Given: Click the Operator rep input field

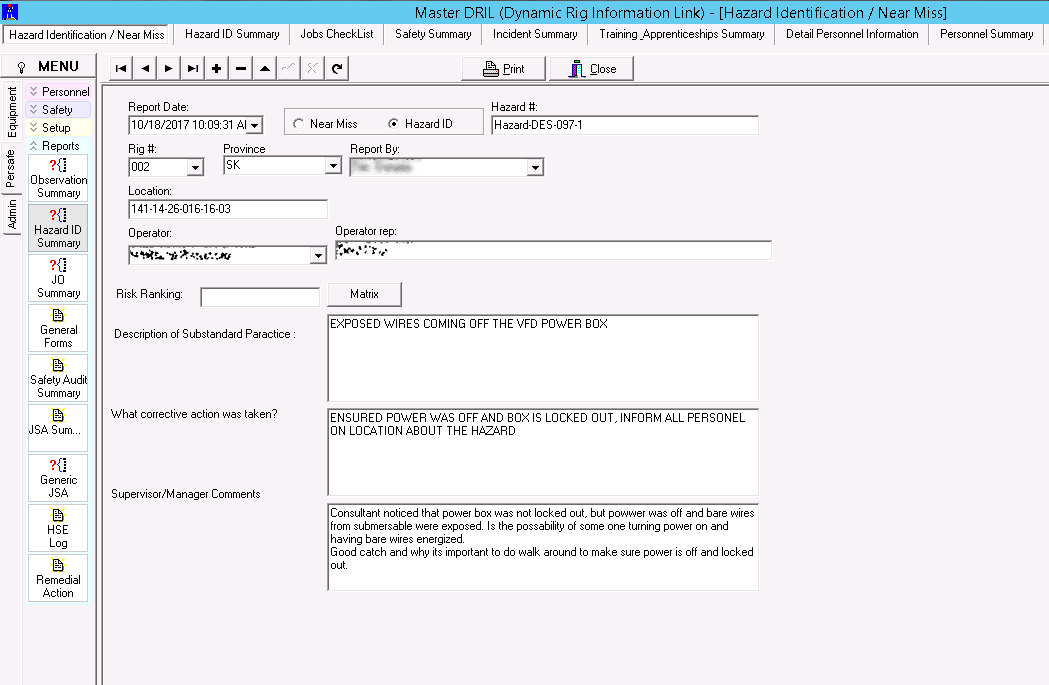Looking at the screenshot, I should (553, 250).
